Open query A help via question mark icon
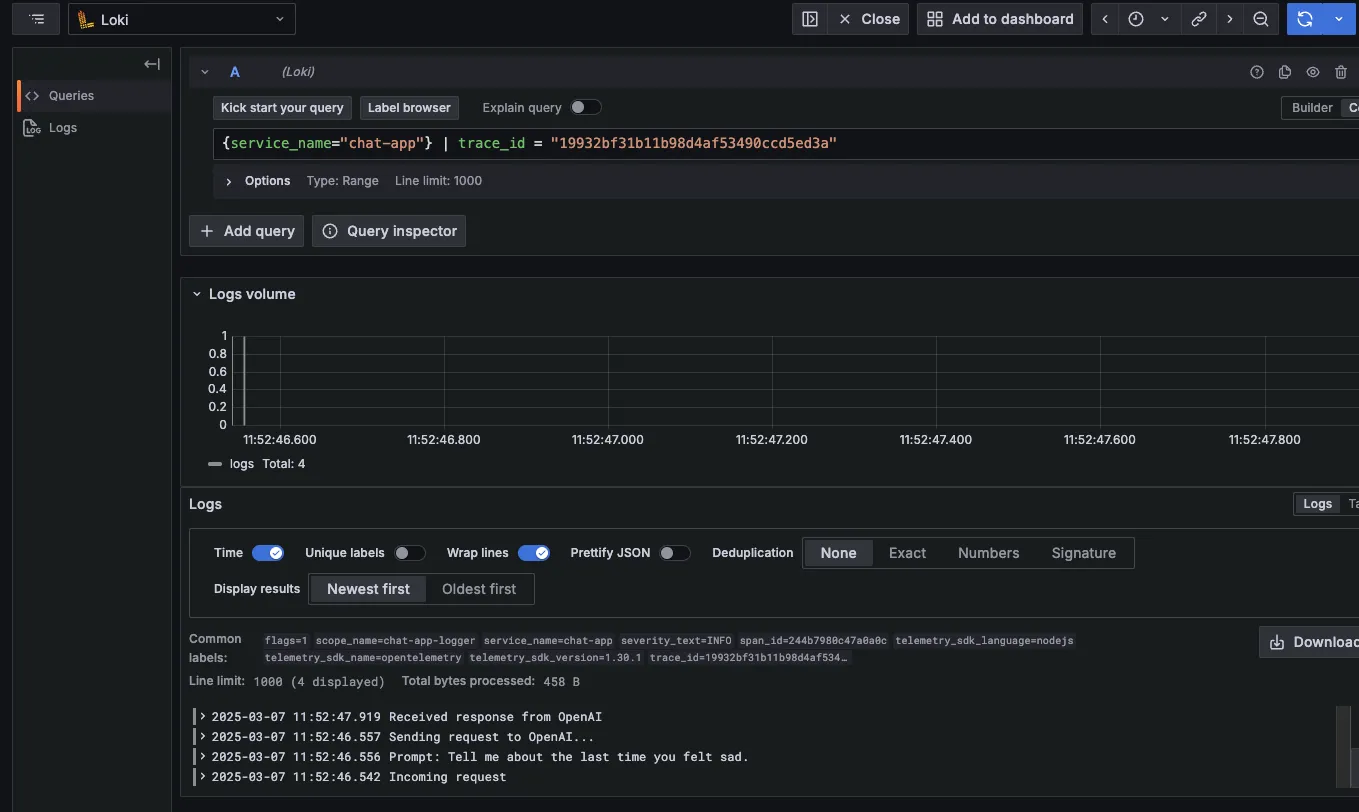This screenshot has width=1359, height=812. tap(1257, 71)
